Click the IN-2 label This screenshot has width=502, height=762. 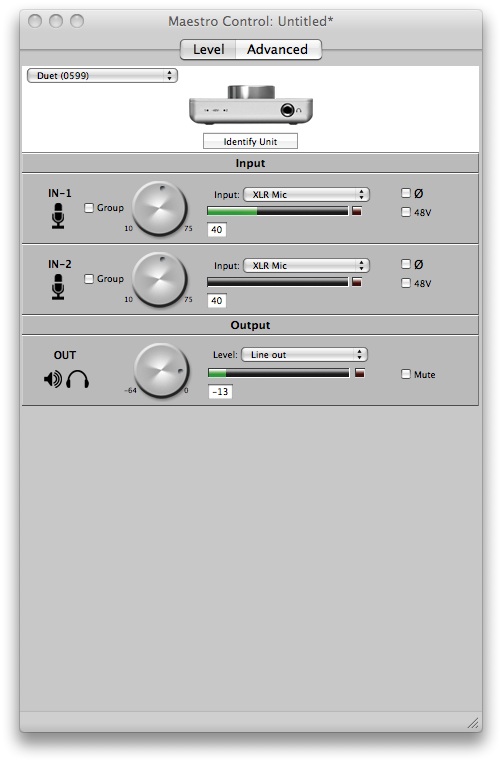coord(60,264)
